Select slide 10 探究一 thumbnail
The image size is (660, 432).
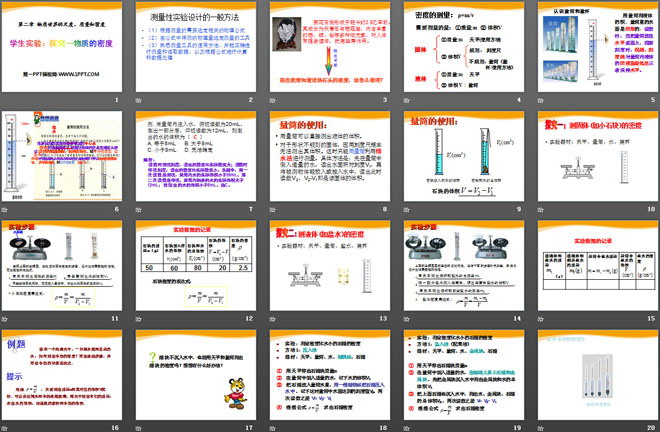598,156
